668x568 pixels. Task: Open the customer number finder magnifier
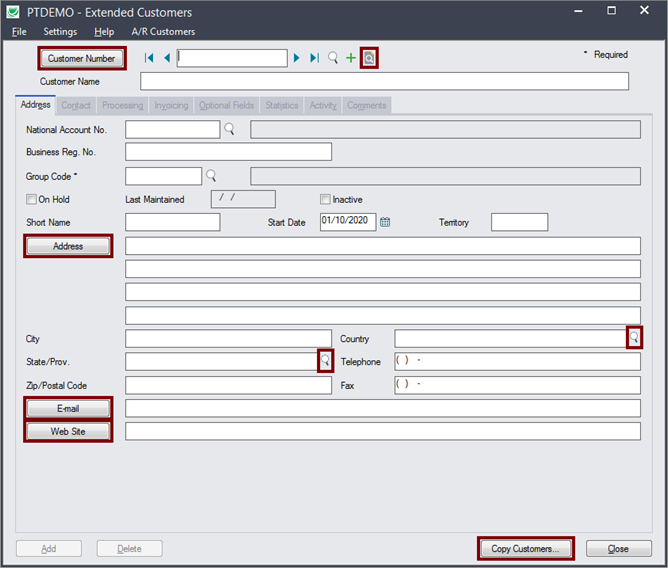pos(333,59)
